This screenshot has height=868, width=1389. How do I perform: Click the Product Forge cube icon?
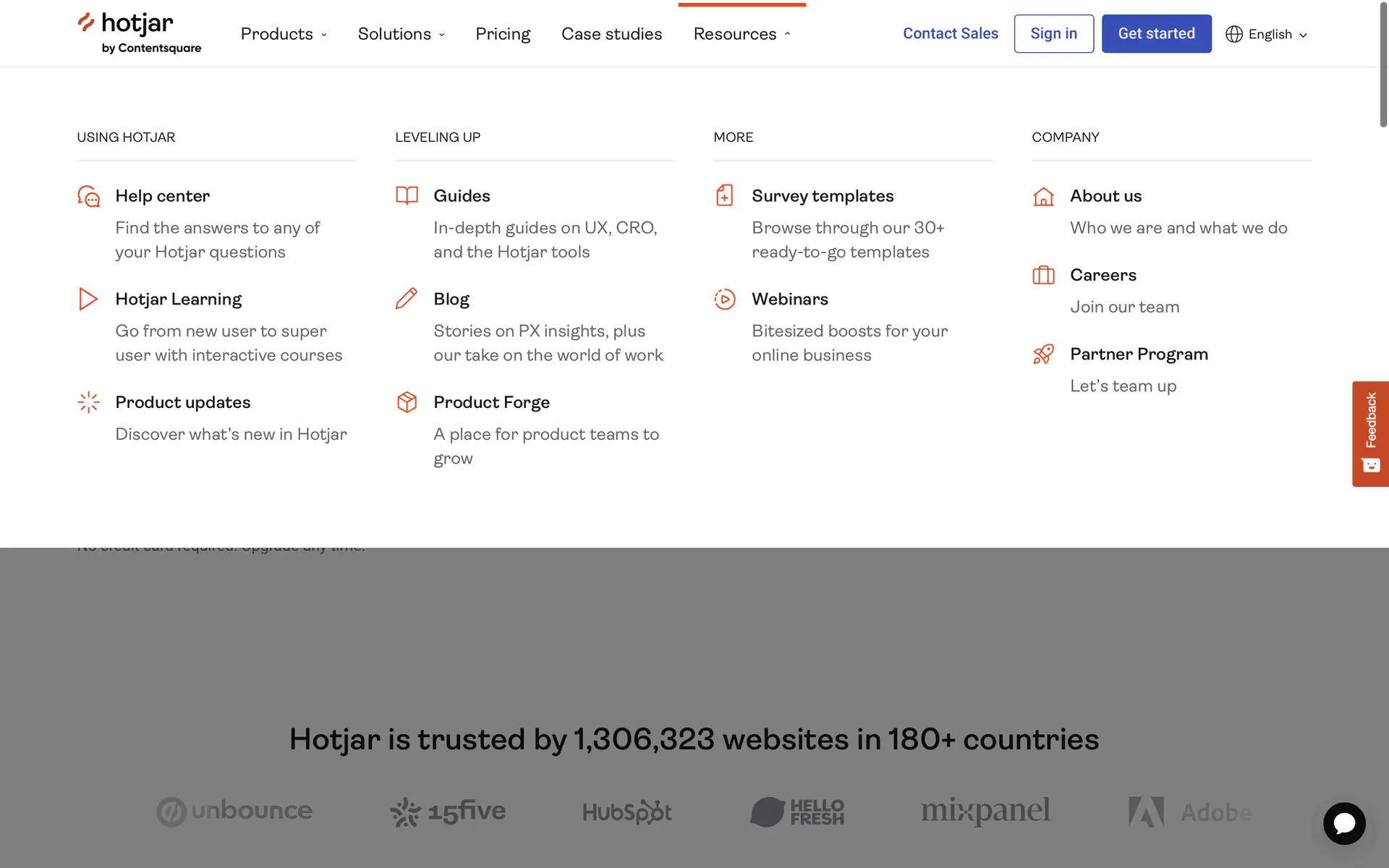coord(407,402)
